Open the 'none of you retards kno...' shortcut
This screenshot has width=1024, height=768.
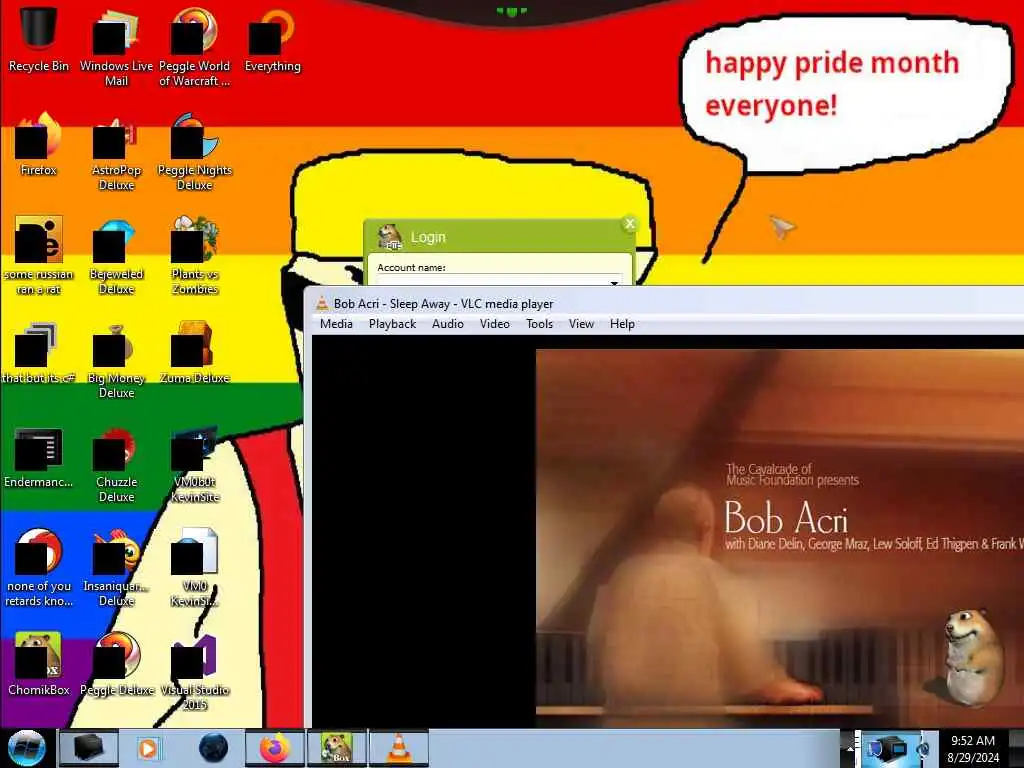[38, 567]
